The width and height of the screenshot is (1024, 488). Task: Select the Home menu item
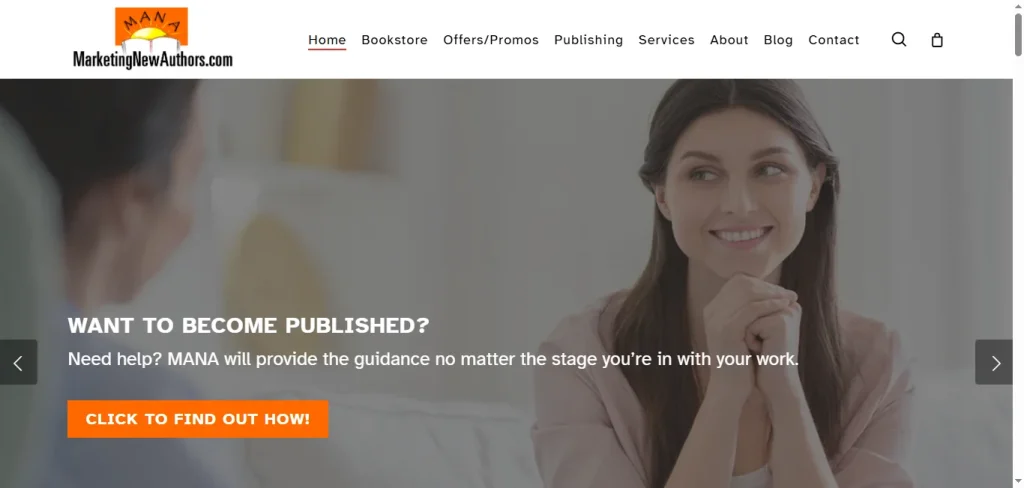click(327, 40)
